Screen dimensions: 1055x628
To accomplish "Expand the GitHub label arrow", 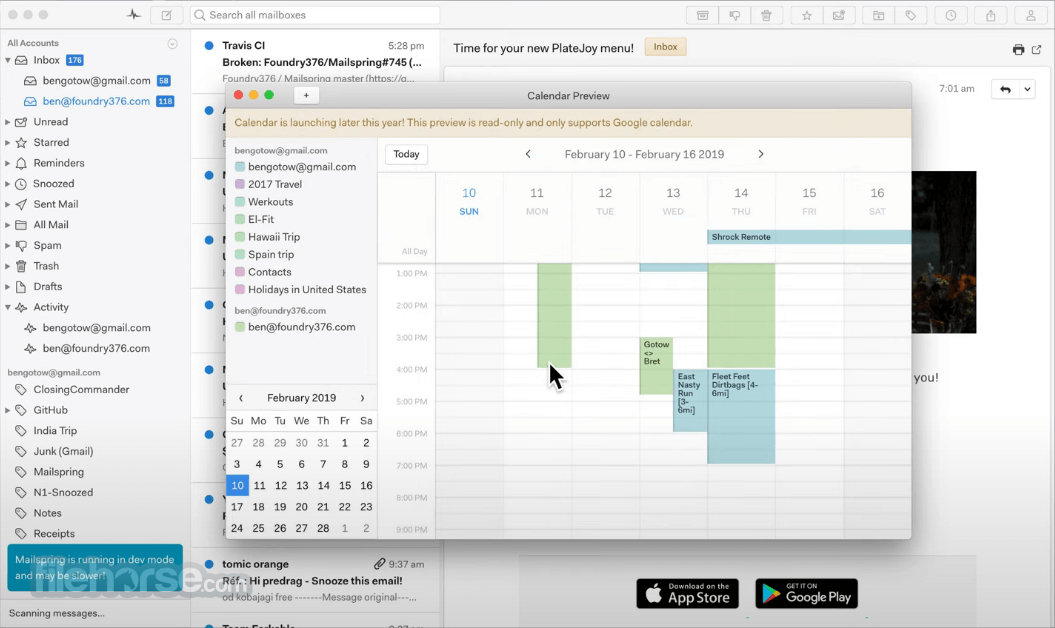I will point(8,410).
